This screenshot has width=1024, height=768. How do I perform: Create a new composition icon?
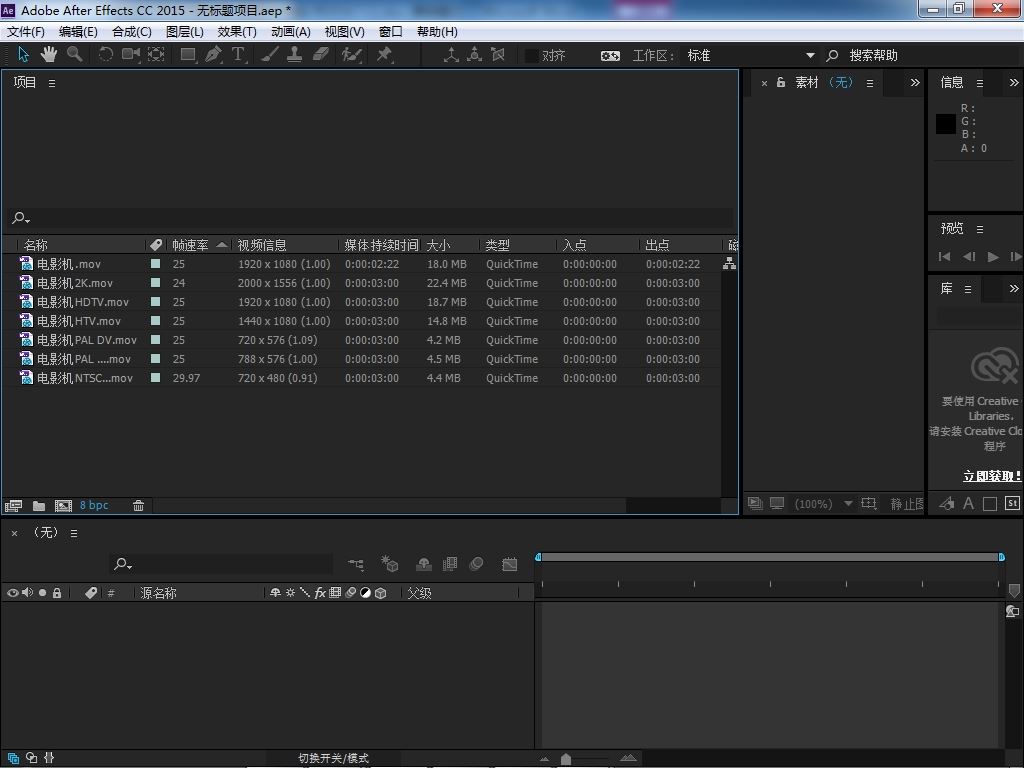63,505
